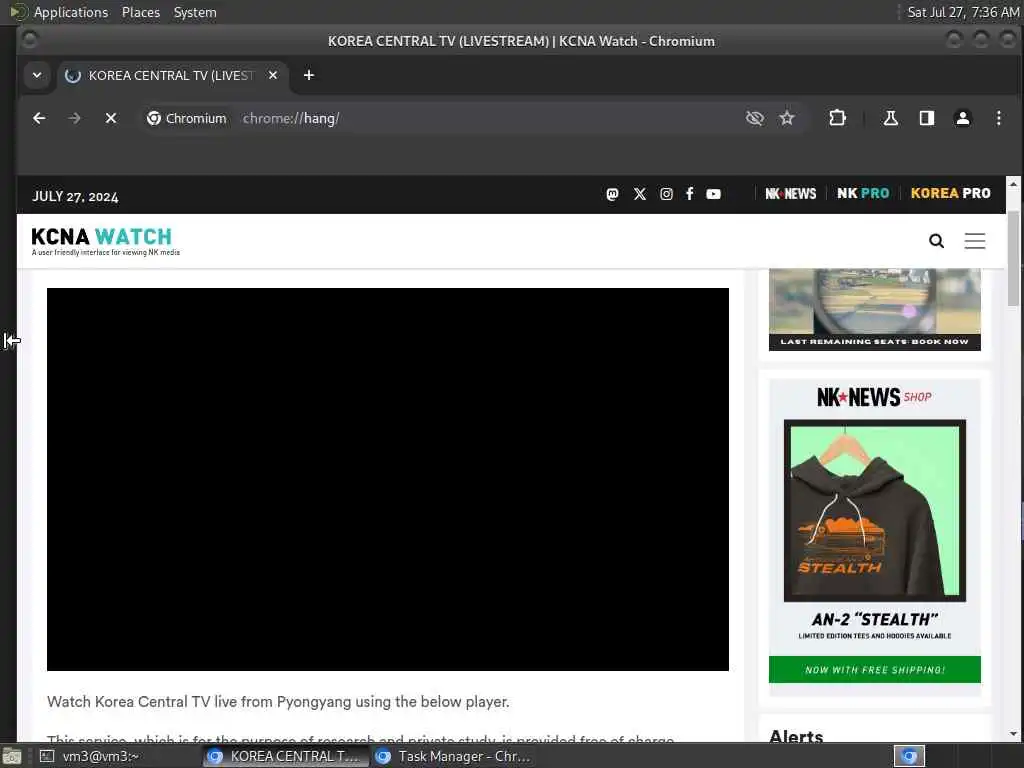1024x768 pixels.
Task: Click the Chromium site info chip
Action: (187, 118)
